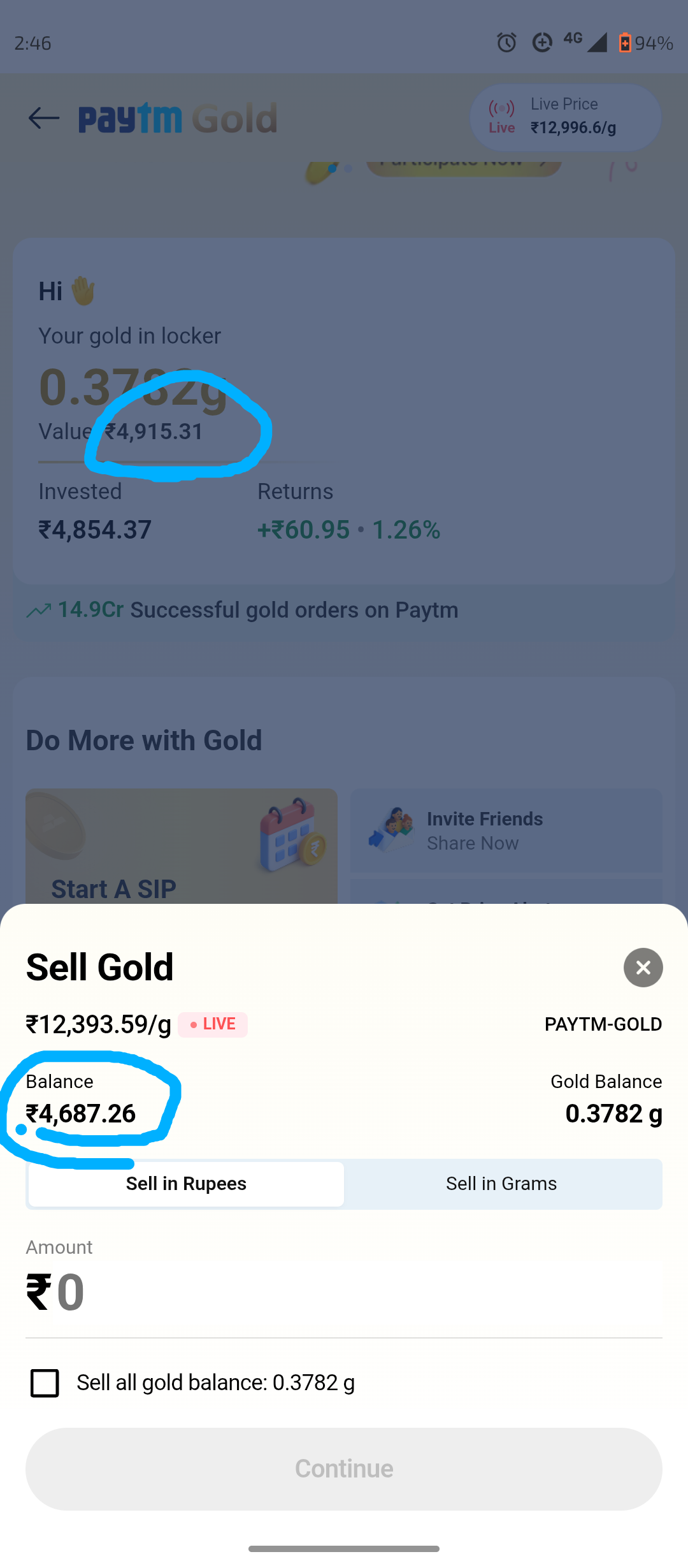Image resolution: width=688 pixels, height=1568 pixels.
Task: Tap the red LIVE badge
Action: [213, 1024]
